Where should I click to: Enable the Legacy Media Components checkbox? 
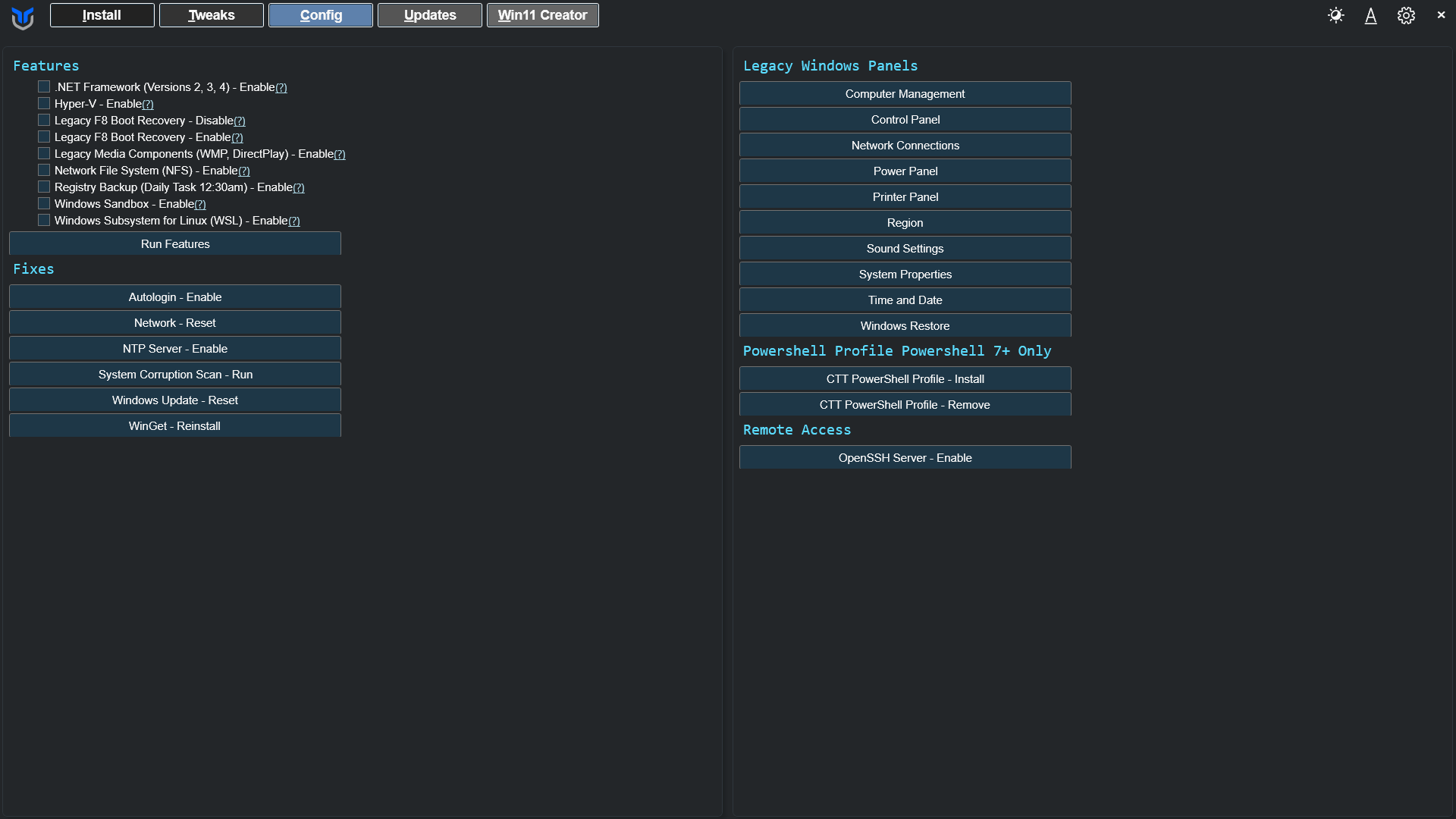tap(44, 154)
